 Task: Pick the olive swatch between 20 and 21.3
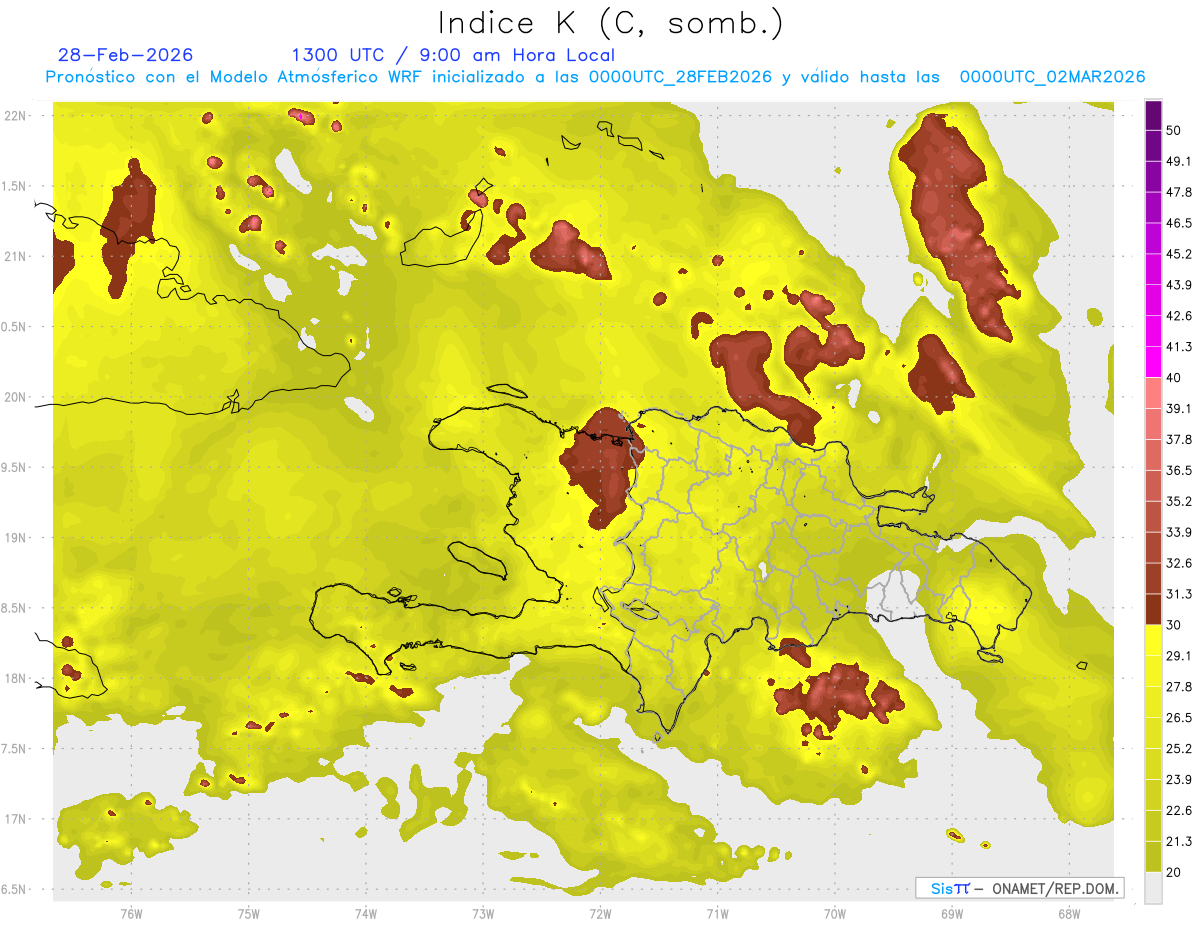click(1153, 857)
